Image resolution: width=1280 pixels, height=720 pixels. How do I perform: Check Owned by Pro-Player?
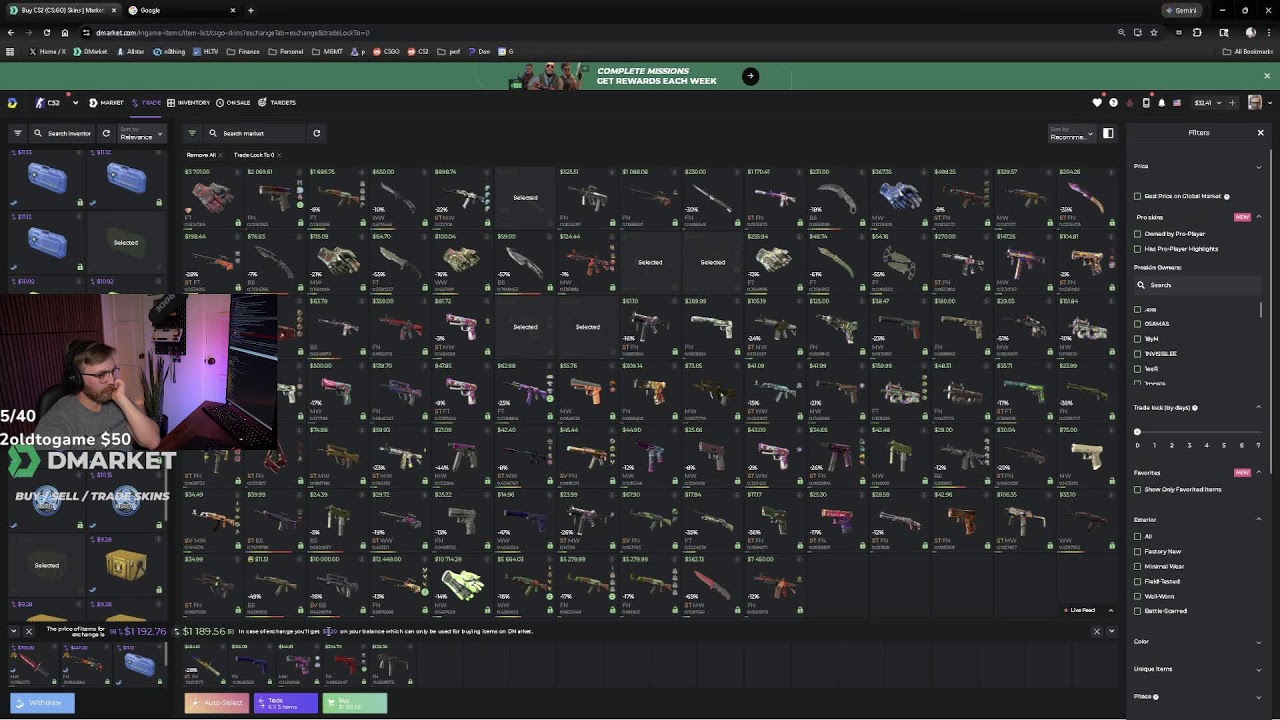point(1137,234)
